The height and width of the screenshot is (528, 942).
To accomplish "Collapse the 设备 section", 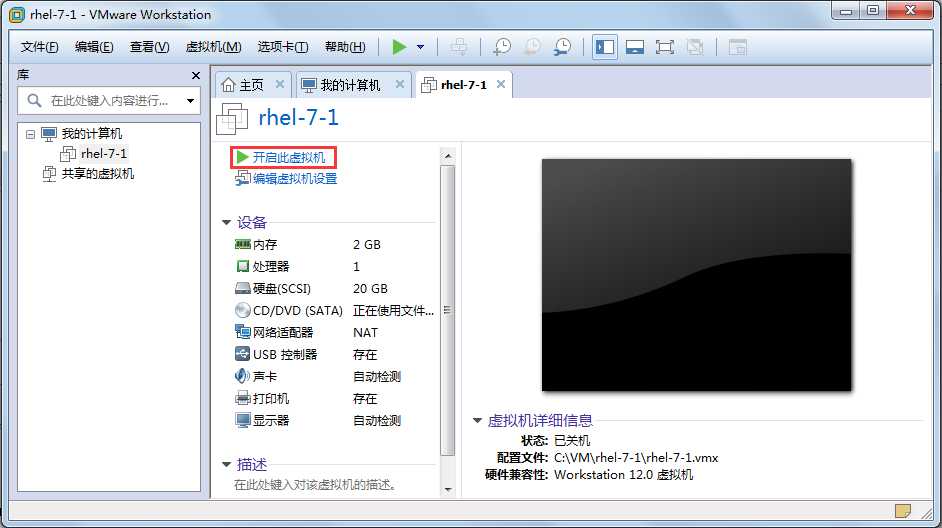I will click(226, 222).
